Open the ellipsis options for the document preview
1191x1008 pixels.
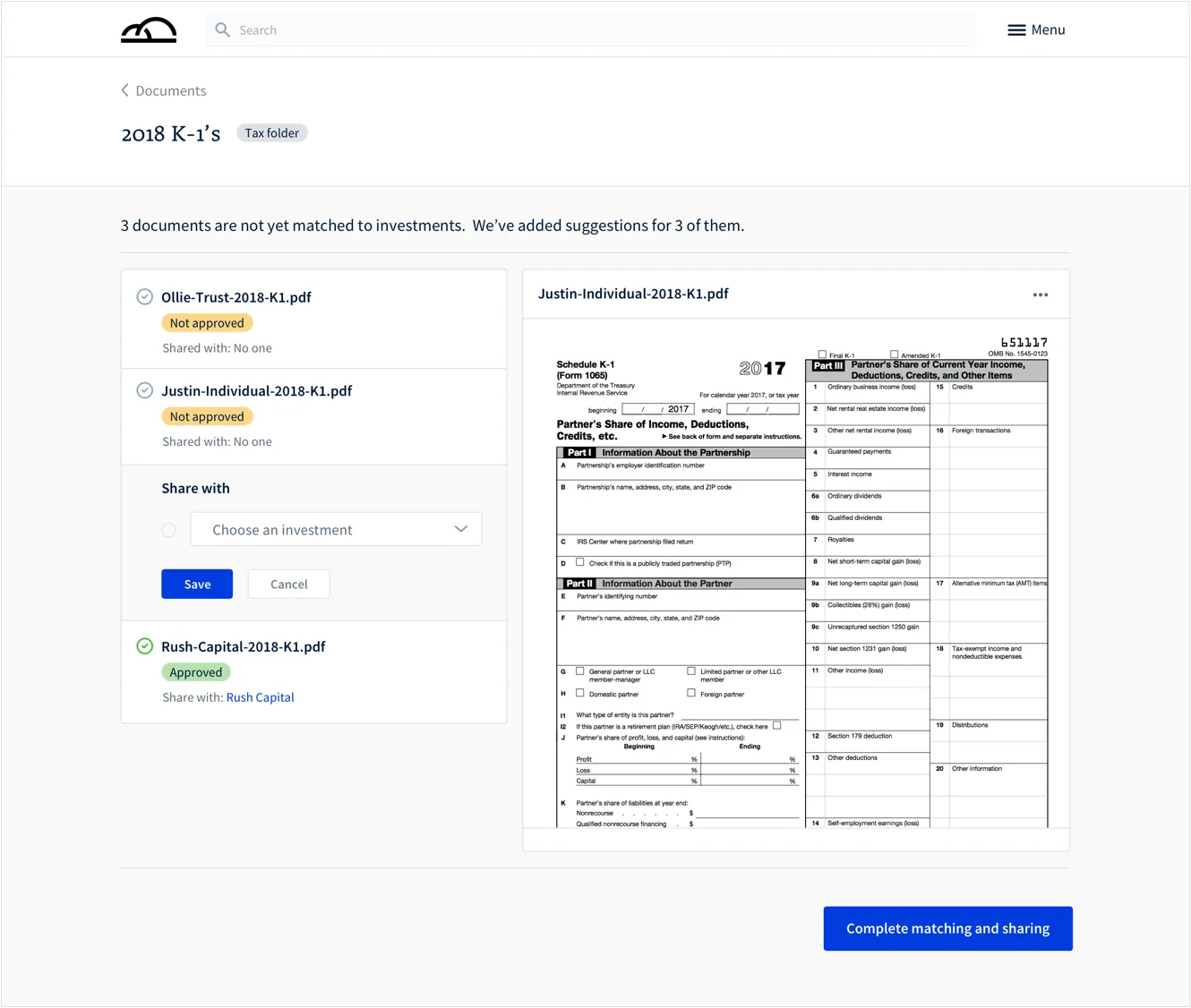[1041, 294]
